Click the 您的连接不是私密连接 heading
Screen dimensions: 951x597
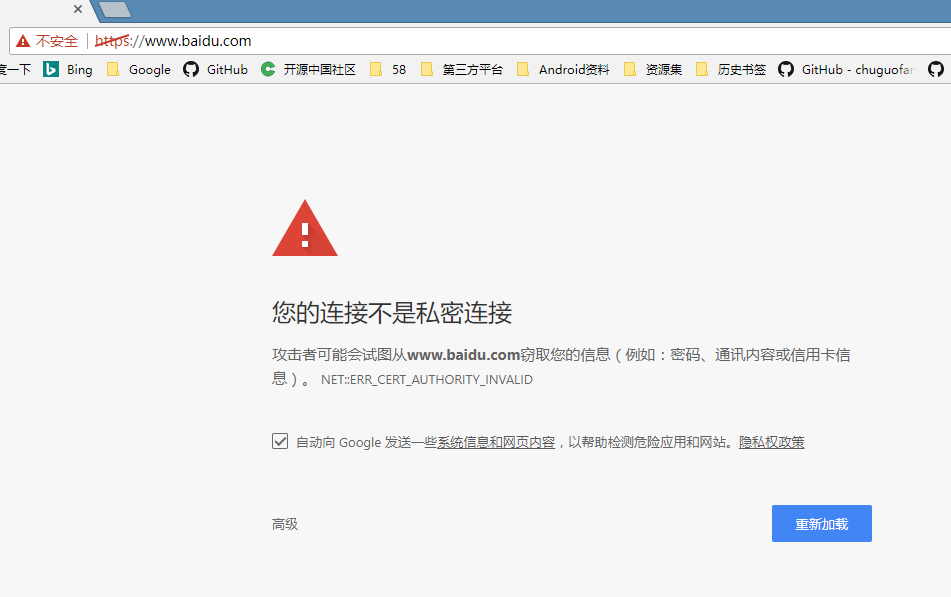click(x=392, y=313)
